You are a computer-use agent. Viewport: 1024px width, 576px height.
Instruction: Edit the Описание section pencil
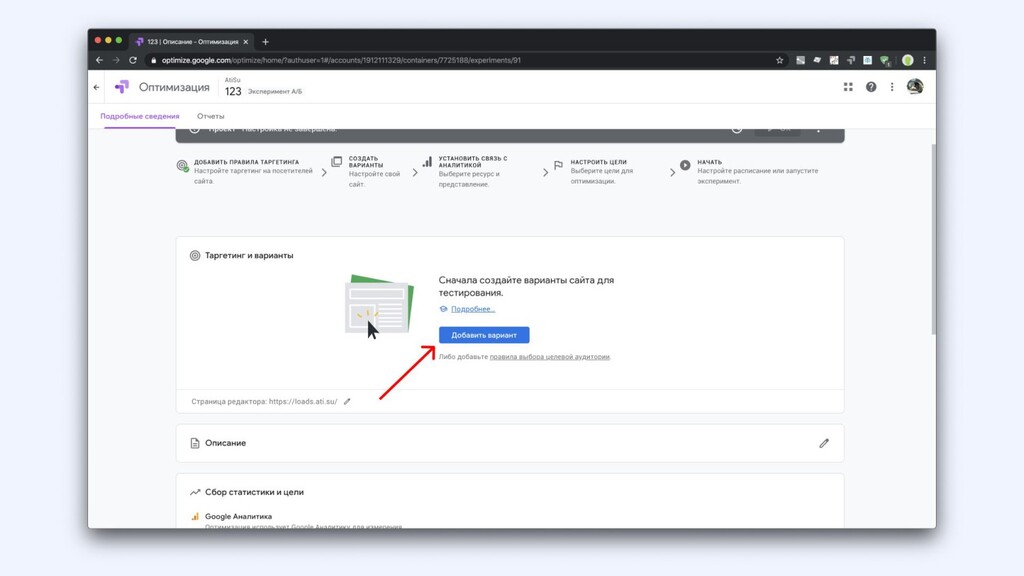point(824,443)
